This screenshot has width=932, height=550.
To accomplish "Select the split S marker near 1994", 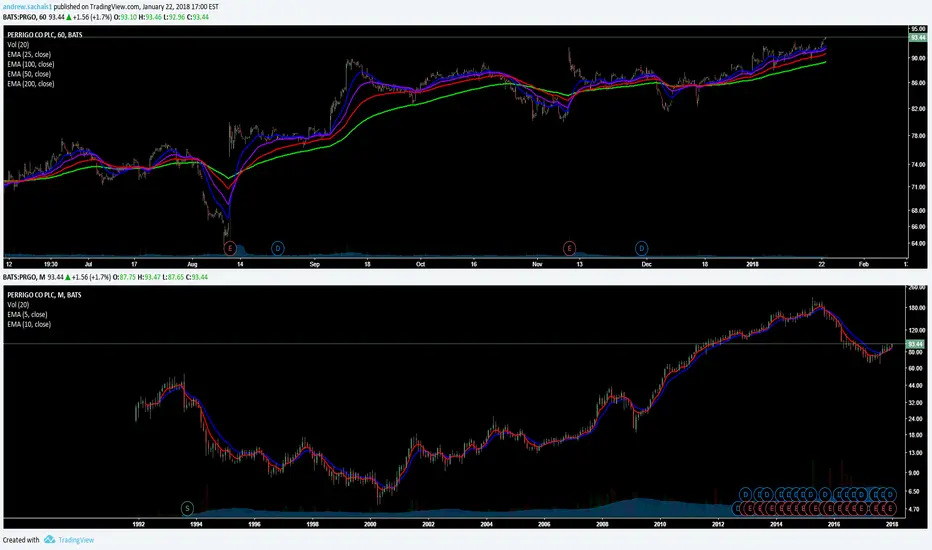I will [x=187, y=508].
